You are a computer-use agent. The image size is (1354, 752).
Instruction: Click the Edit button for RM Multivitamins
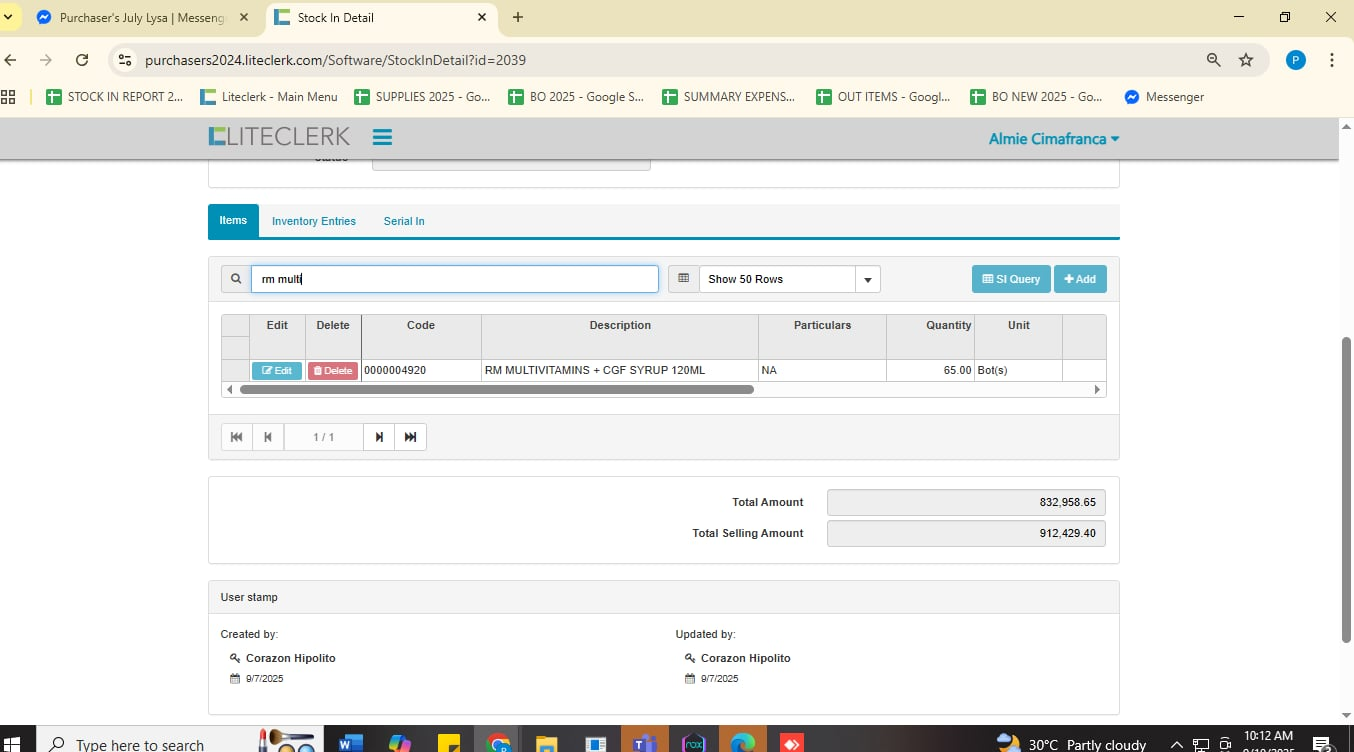click(277, 370)
